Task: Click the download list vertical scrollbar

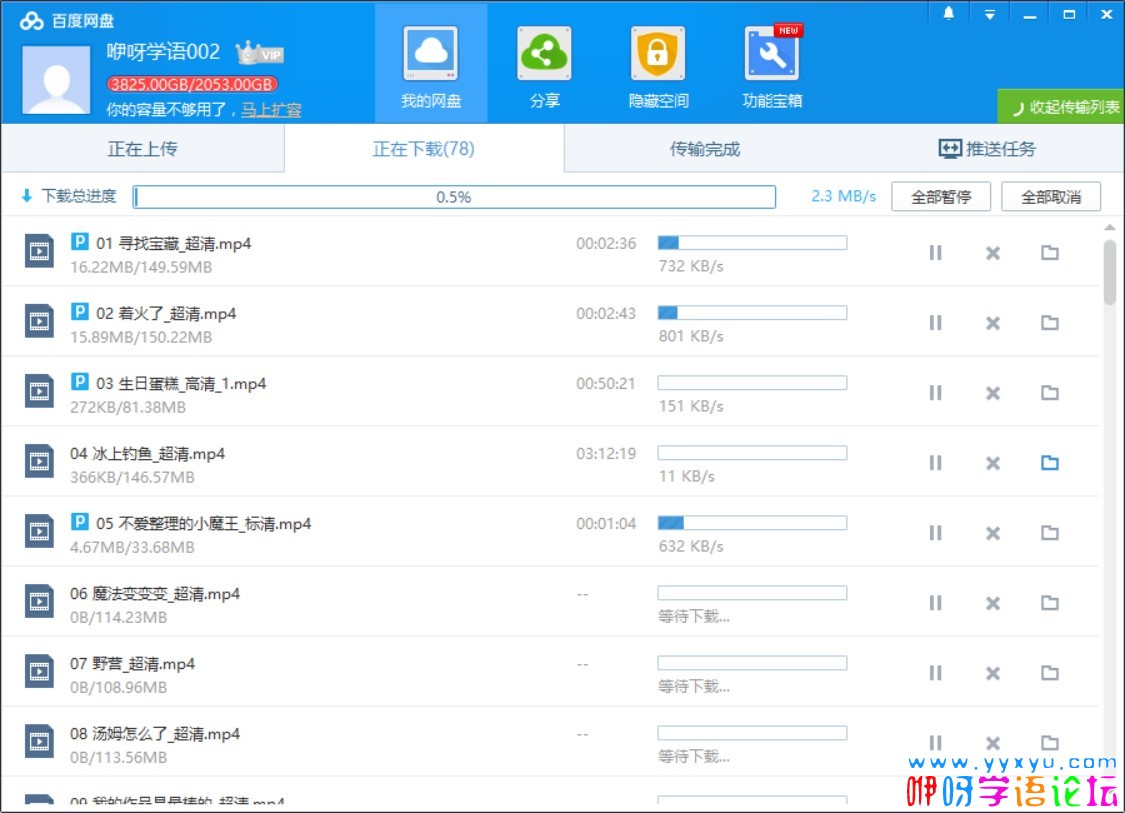Action: tap(1110, 270)
